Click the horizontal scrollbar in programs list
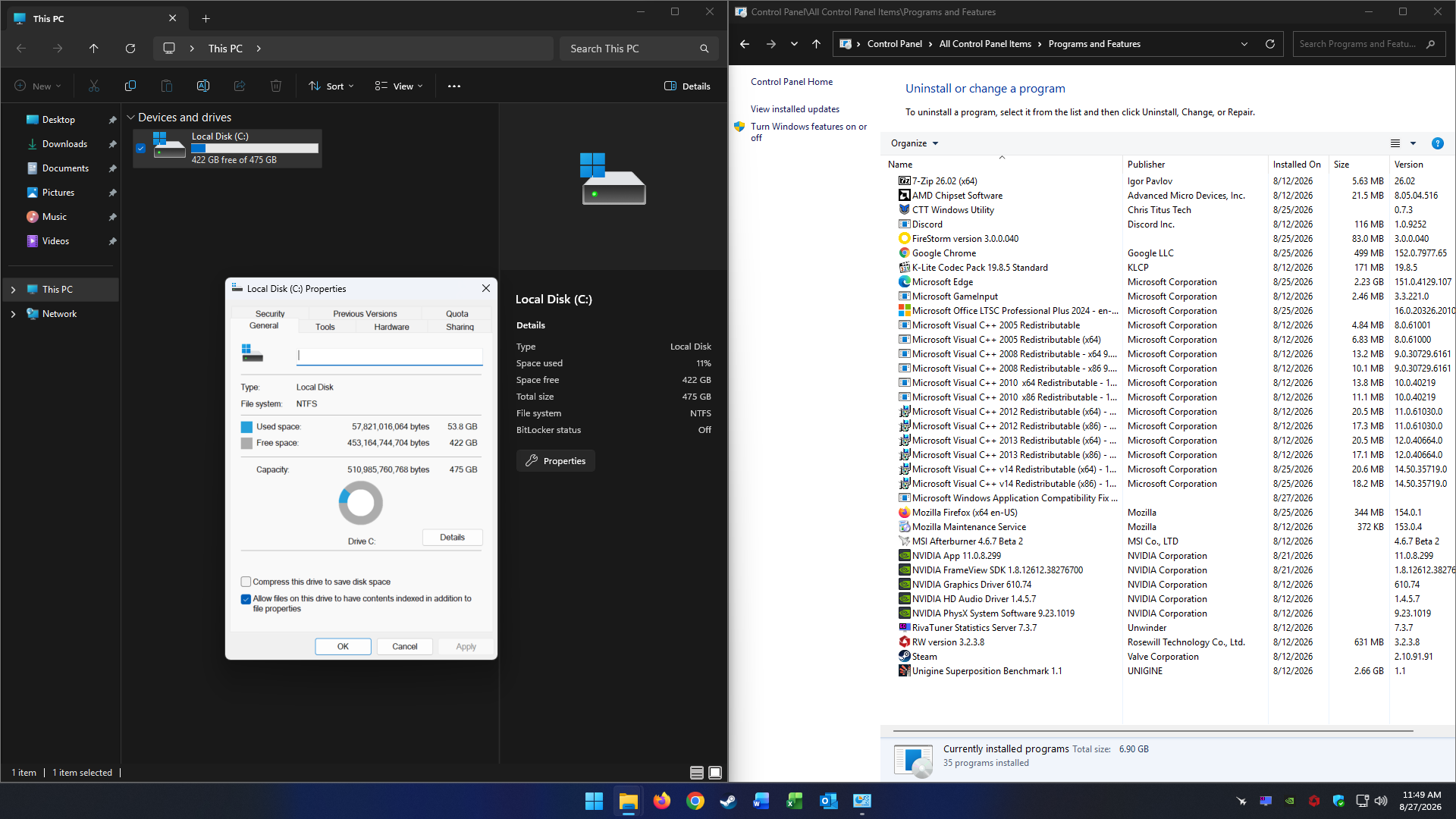Screen dimensions: 1456x819 [x=1153, y=731]
